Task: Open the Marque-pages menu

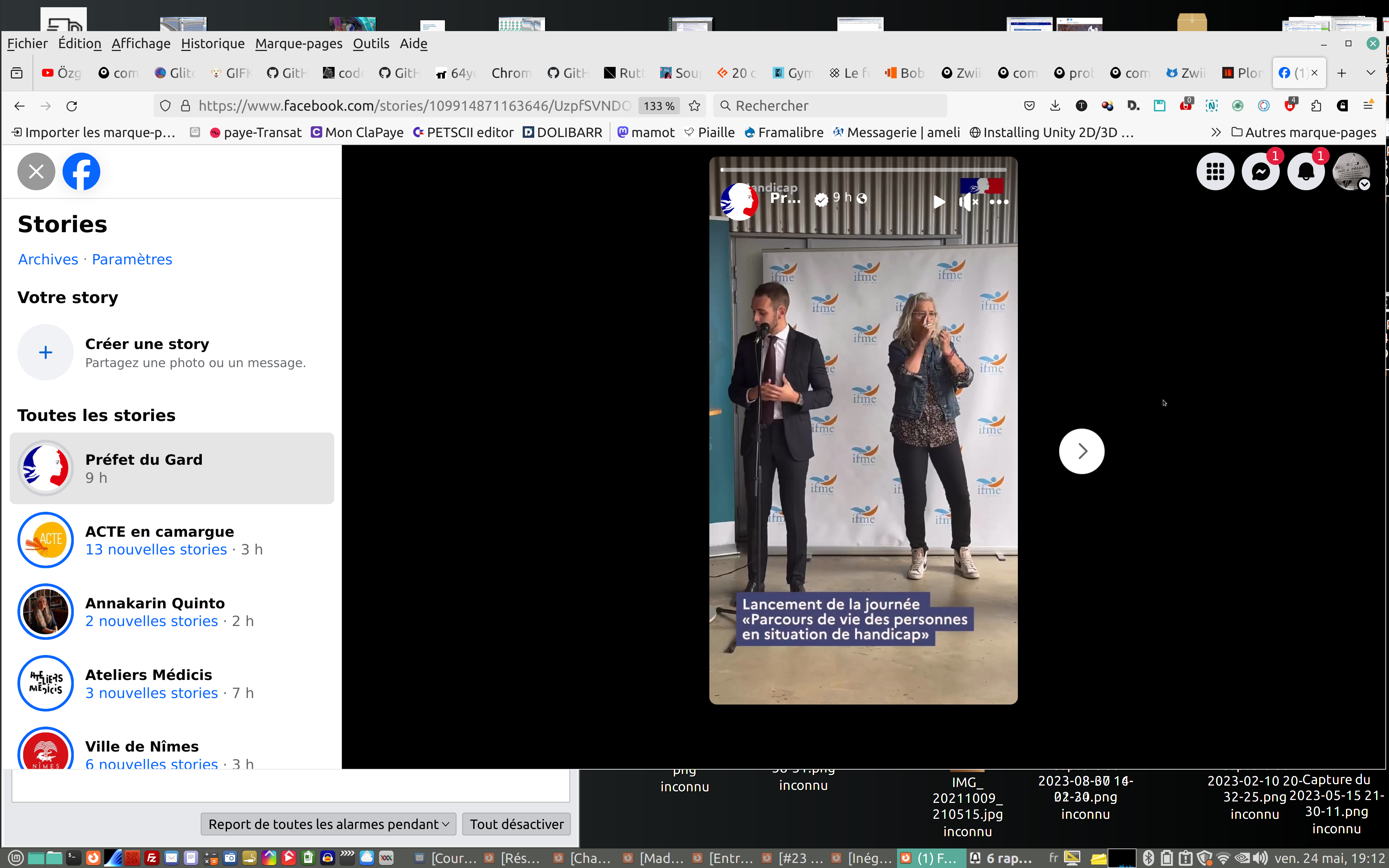Action: (298, 44)
